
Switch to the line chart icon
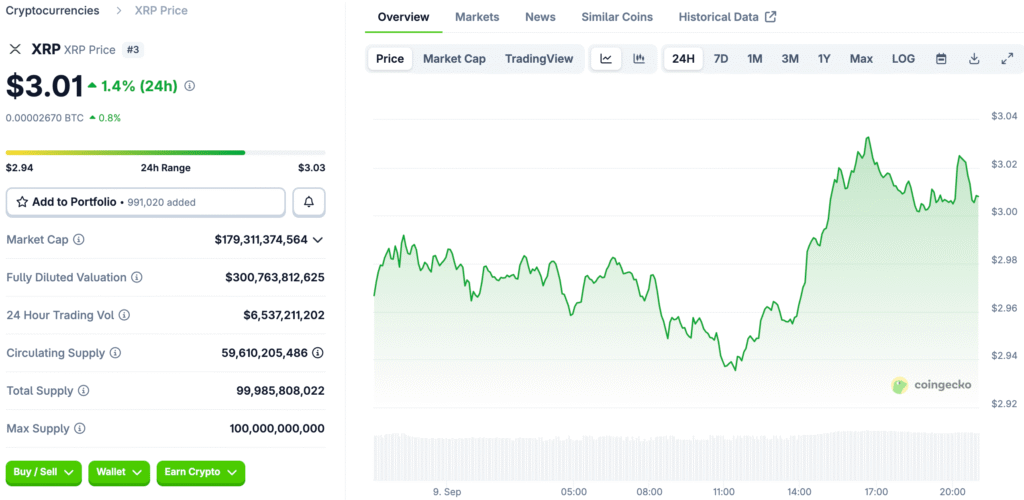point(606,59)
